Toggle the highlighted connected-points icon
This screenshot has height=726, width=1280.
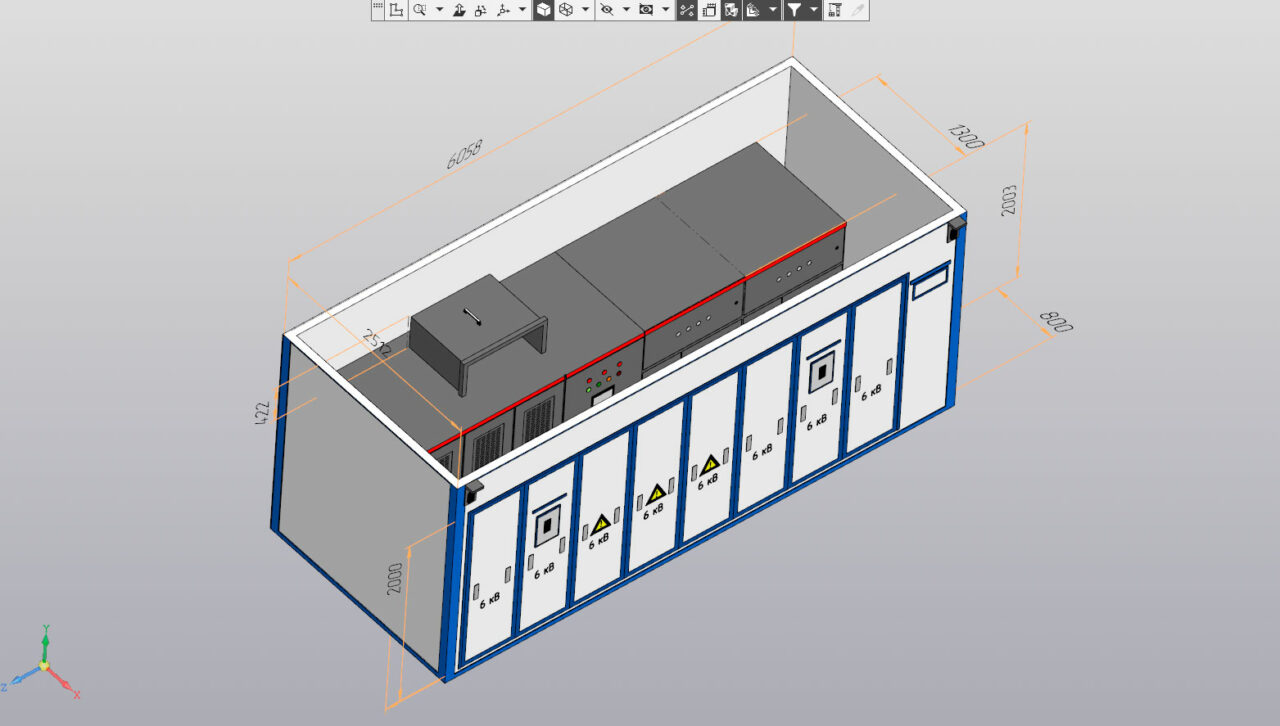coord(687,10)
